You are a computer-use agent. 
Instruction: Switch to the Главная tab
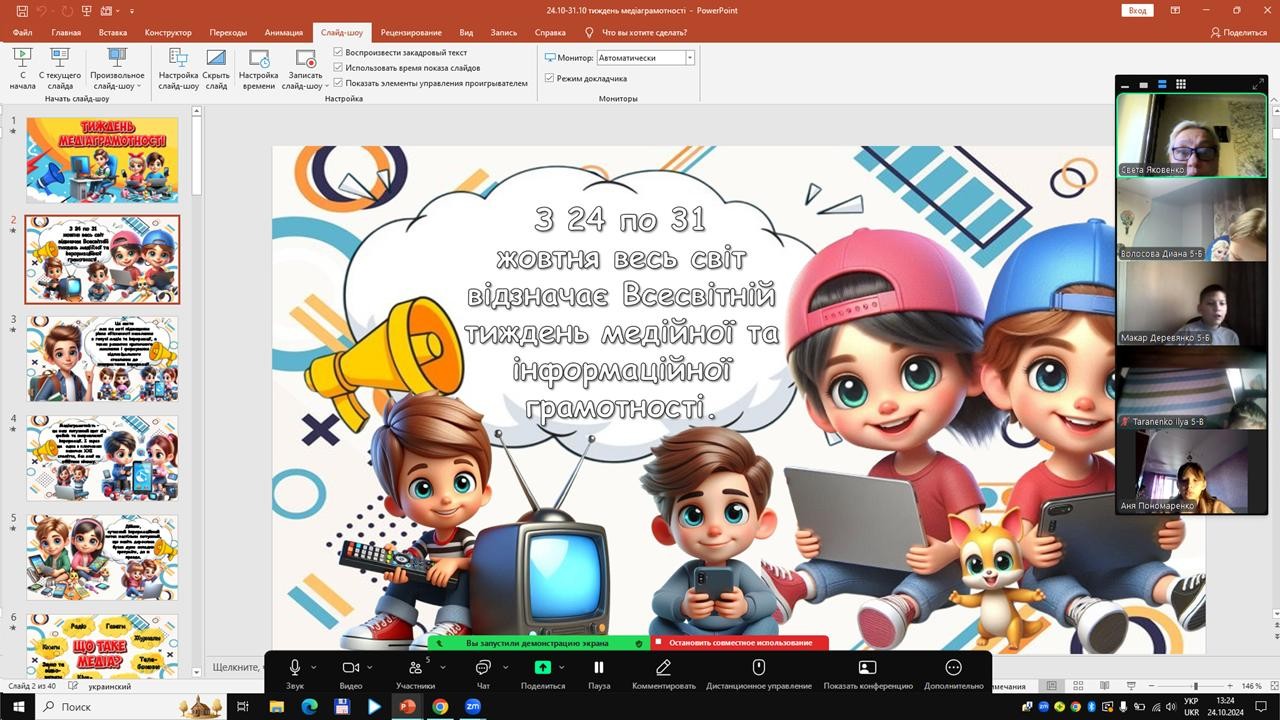66,32
